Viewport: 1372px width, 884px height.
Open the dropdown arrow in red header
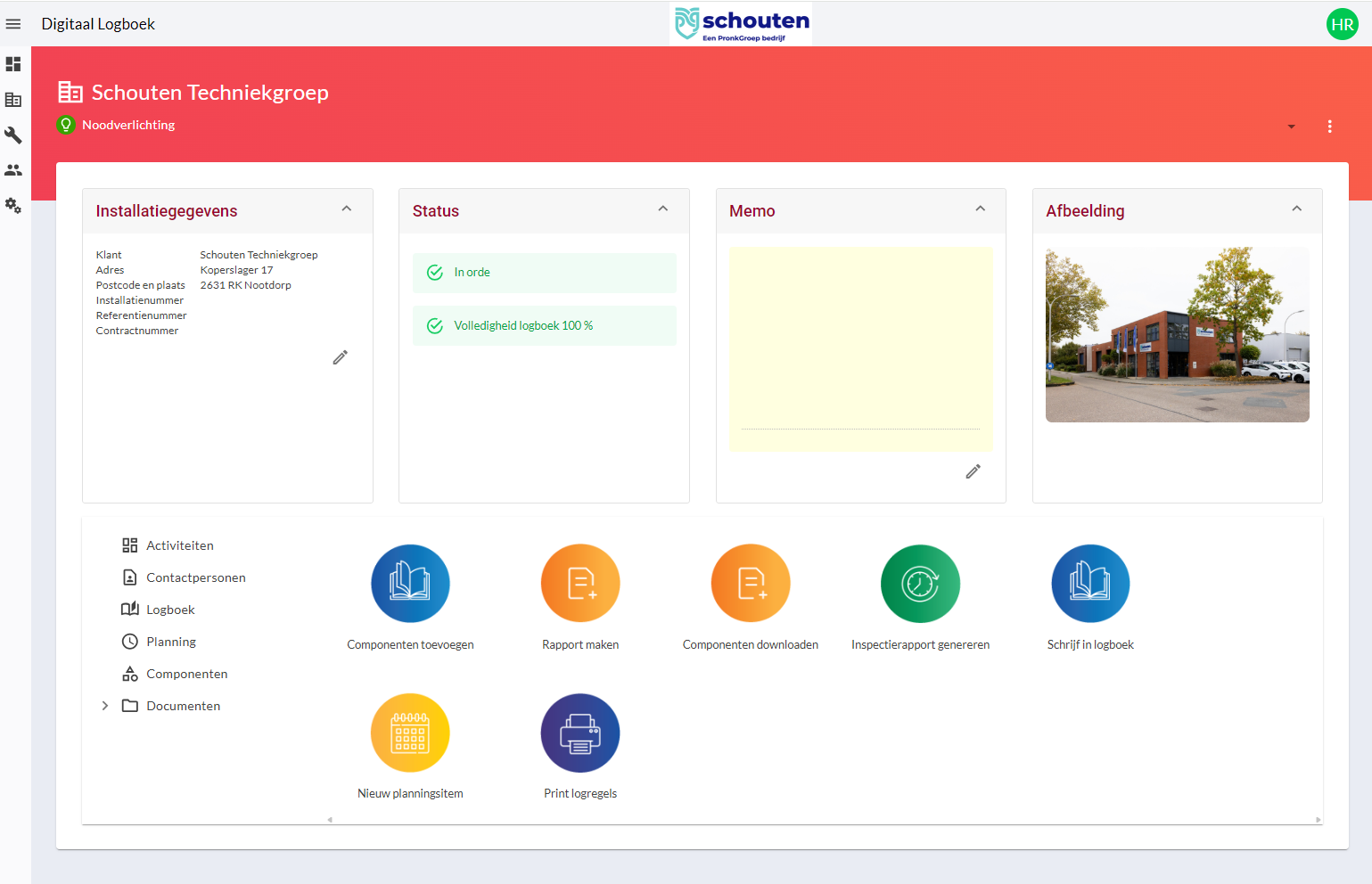1291,127
